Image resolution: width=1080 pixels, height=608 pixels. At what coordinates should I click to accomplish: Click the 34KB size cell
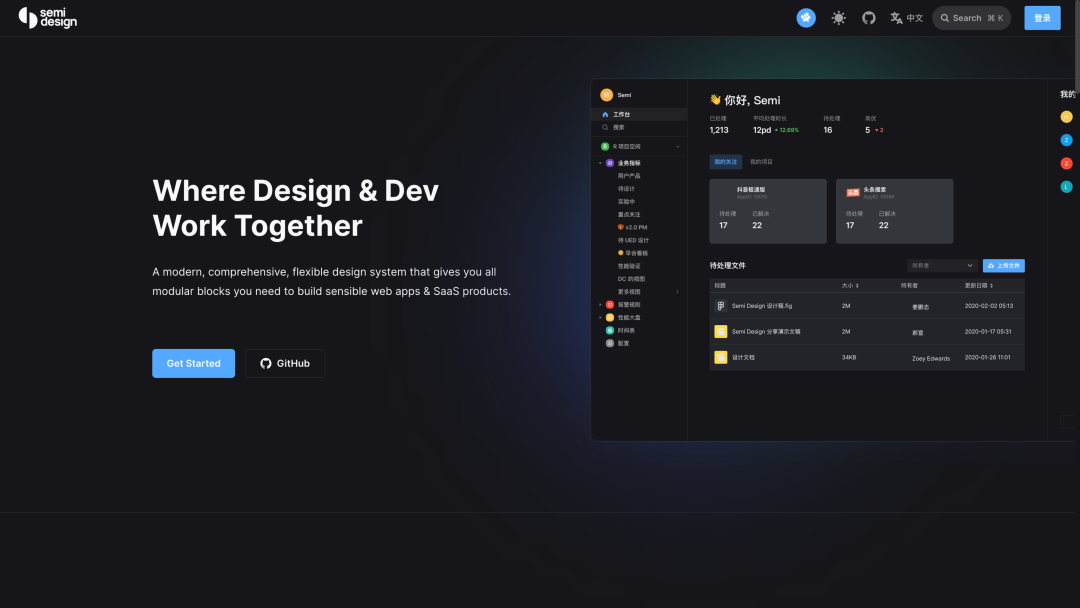point(849,357)
